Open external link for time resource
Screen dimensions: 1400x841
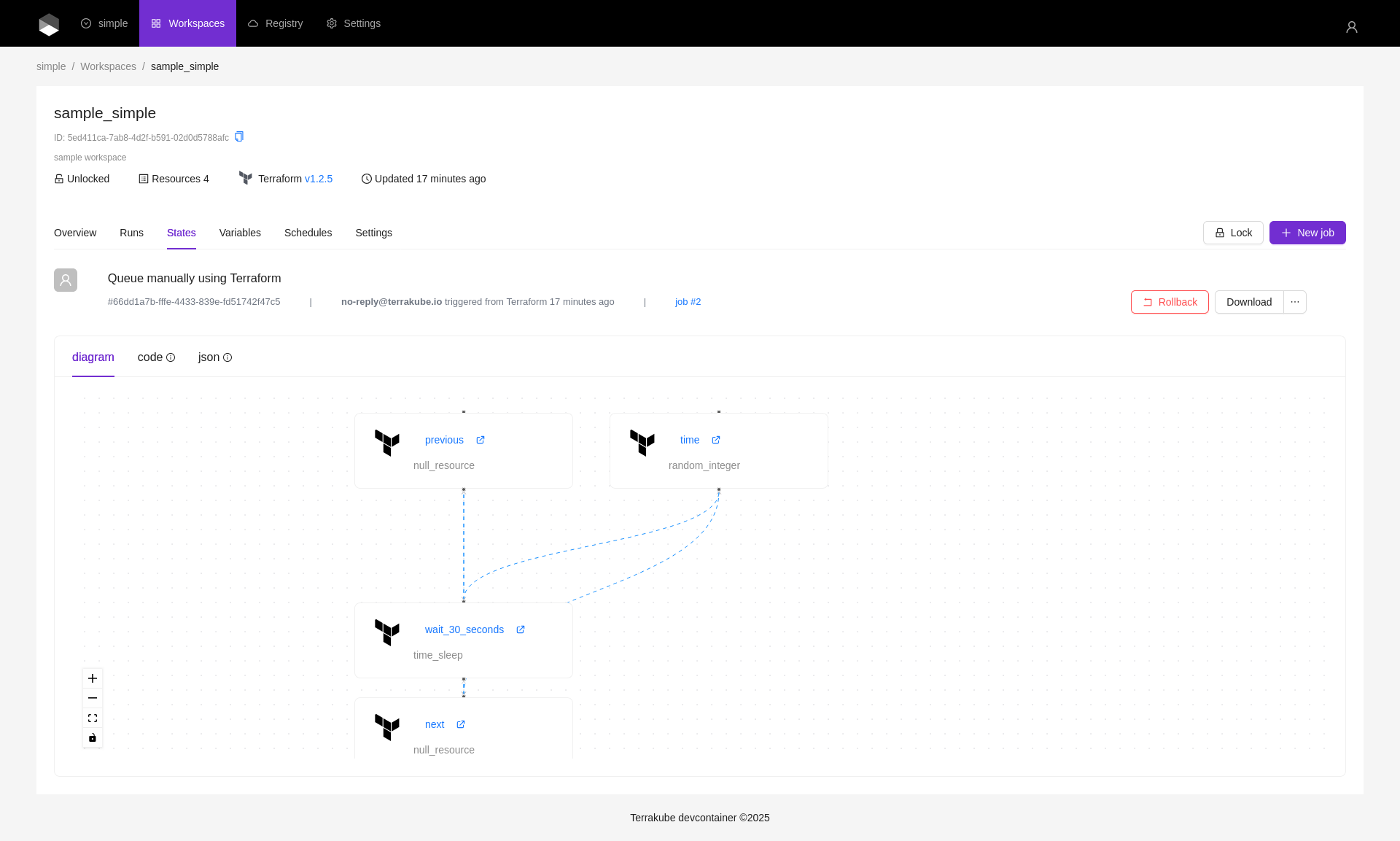pyautogui.click(x=716, y=440)
